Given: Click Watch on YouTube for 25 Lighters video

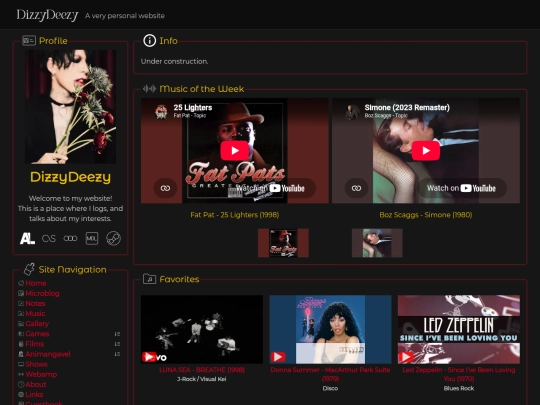Looking at the screenshot, I should pos(270,188).
